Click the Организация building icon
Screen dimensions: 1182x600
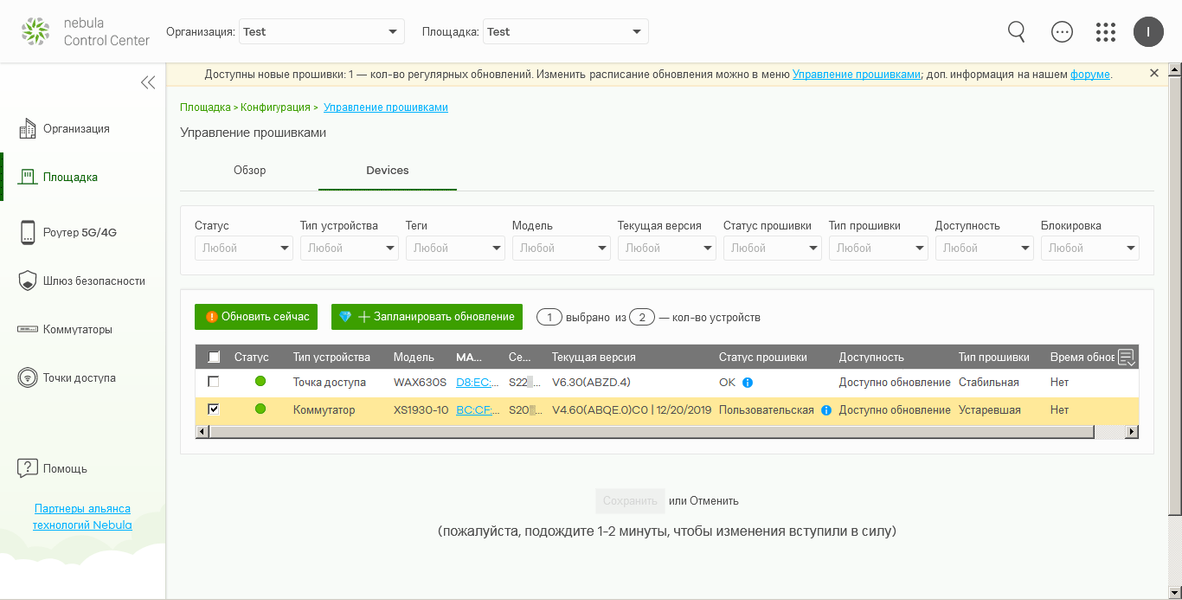pyautogui.click(x=27, y=128)
